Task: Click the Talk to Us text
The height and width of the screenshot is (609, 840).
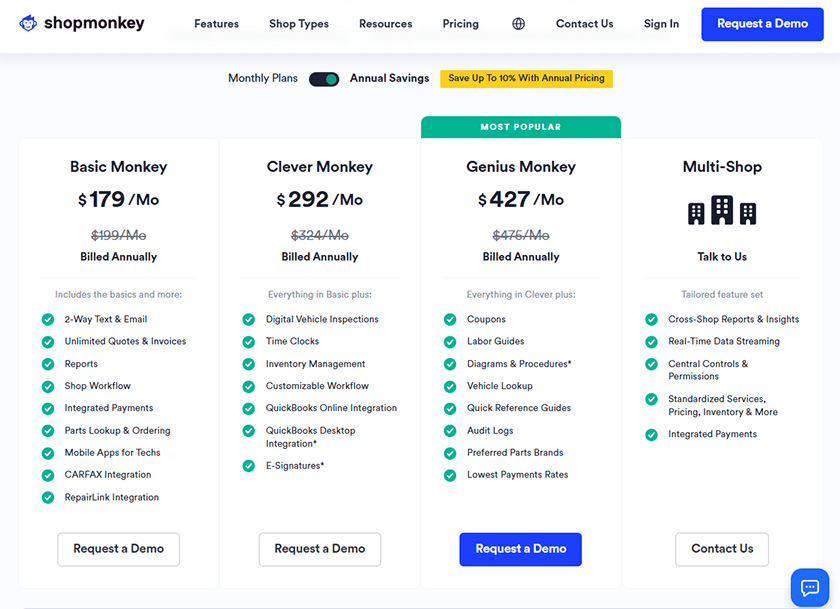Action: click(x=722, y=257)
